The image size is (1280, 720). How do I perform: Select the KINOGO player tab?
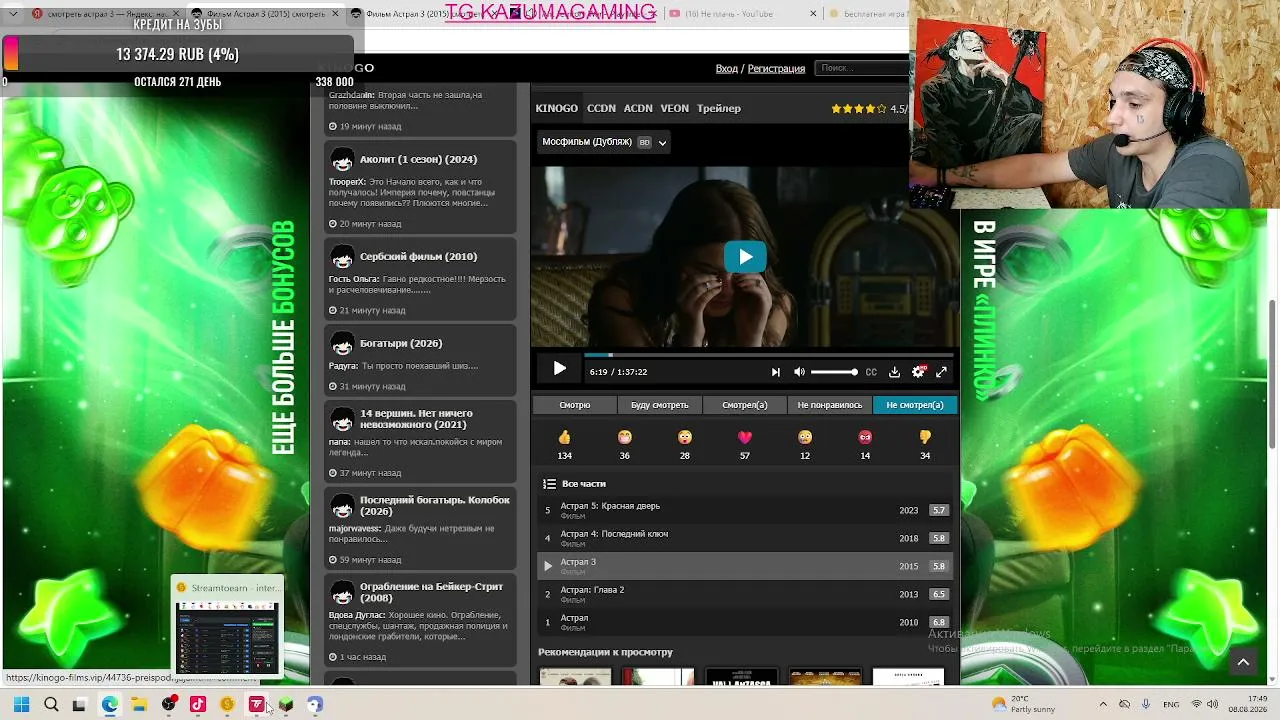point(557,108)
